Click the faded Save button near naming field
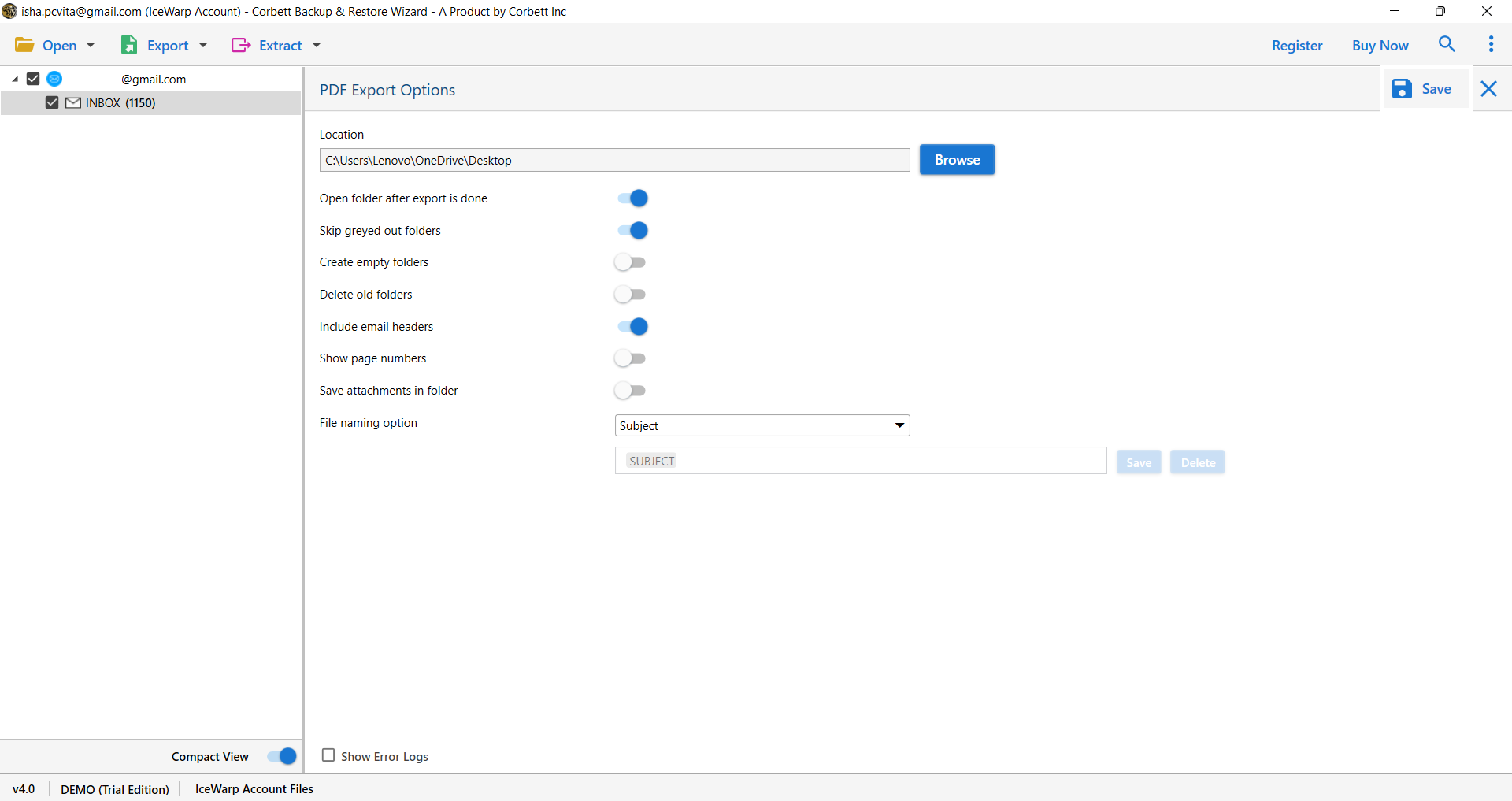The height and width of the screenshot is (801, 1512). 1139,462
